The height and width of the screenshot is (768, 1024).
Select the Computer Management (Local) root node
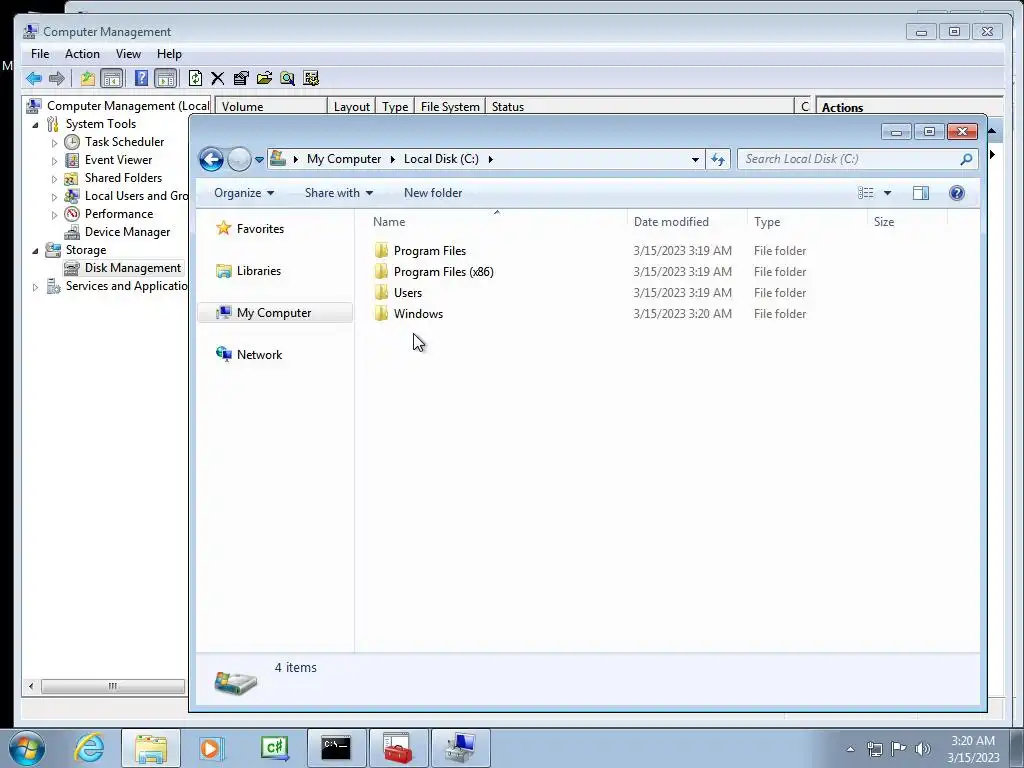click(x=128, y=106)
